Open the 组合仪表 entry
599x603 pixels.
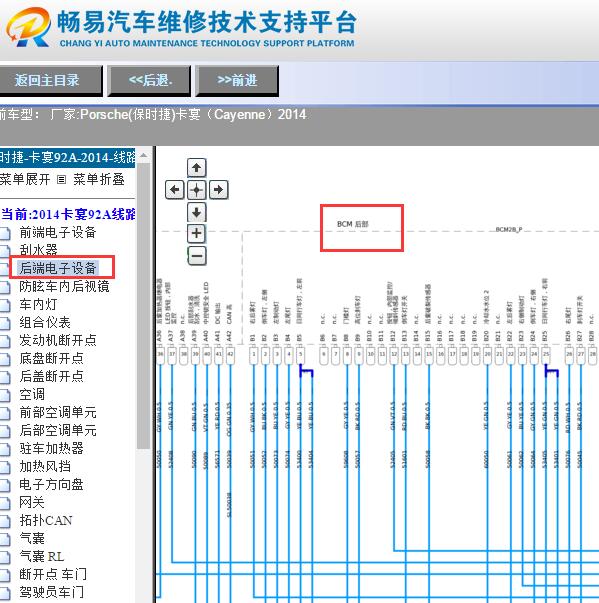tap(45, 322)
